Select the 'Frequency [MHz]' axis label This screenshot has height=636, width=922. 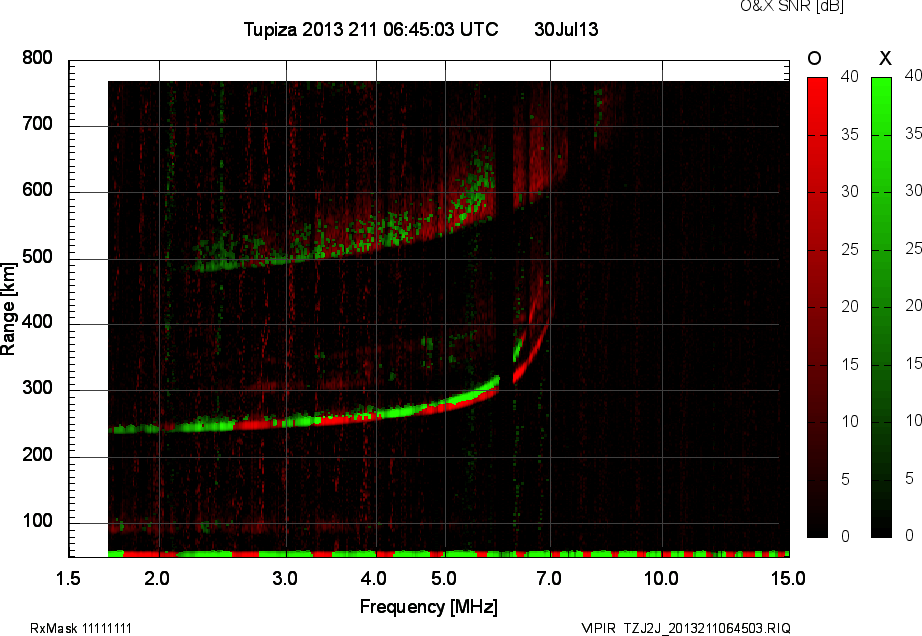point(429,607)
